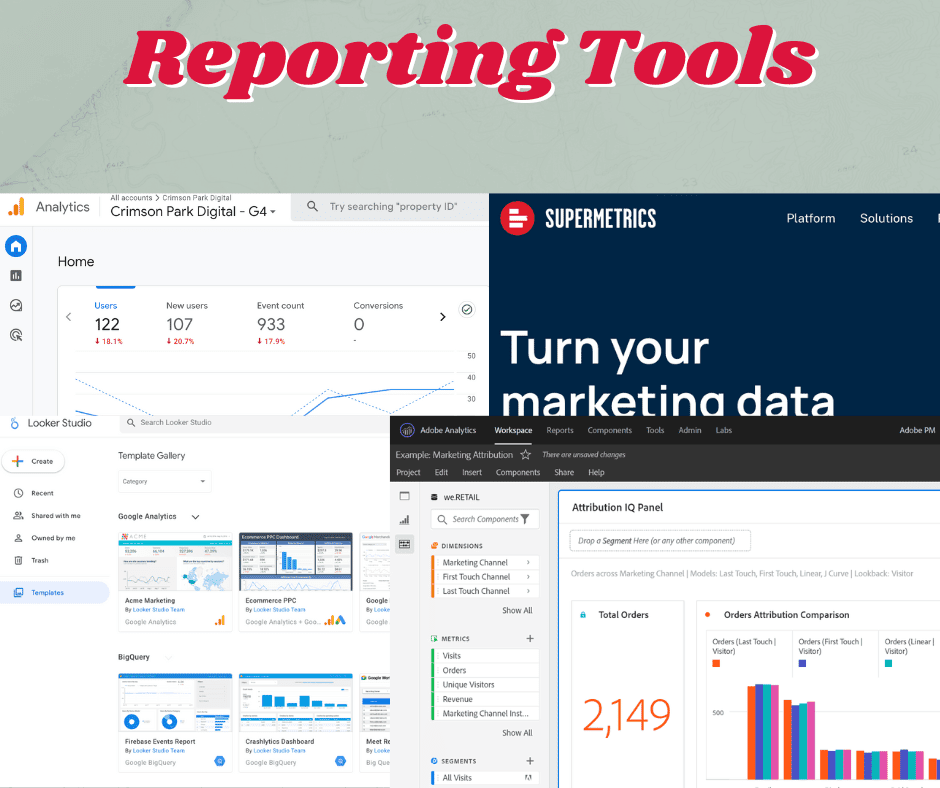Toggle the Conversions snapshot check mark
Viewport: 940px width, 788px height.
tap(466, 309)
